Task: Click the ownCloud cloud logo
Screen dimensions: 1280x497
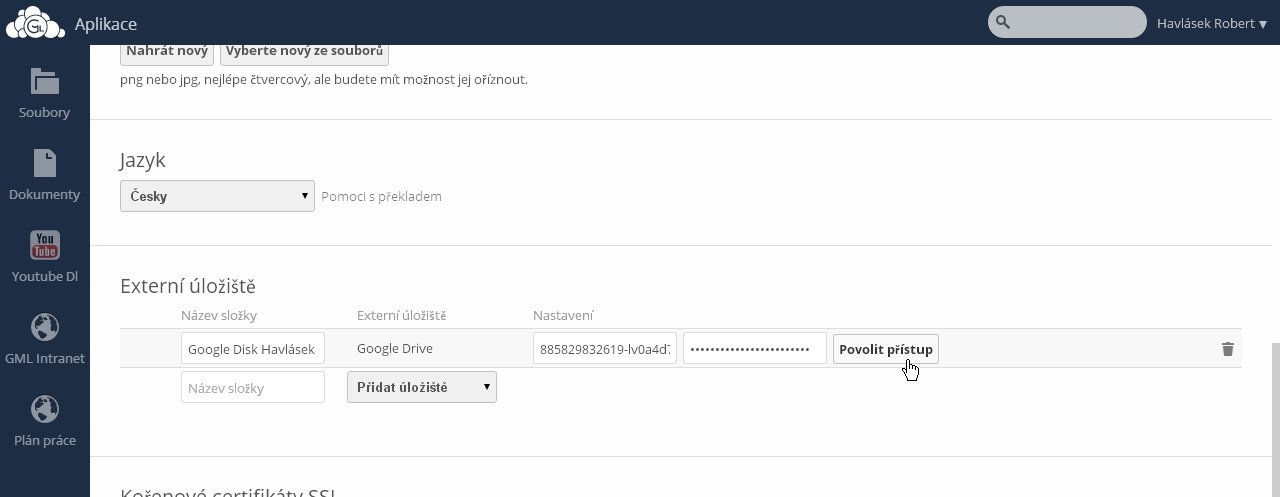Action: pyautogui.click(x=35, y=22)
